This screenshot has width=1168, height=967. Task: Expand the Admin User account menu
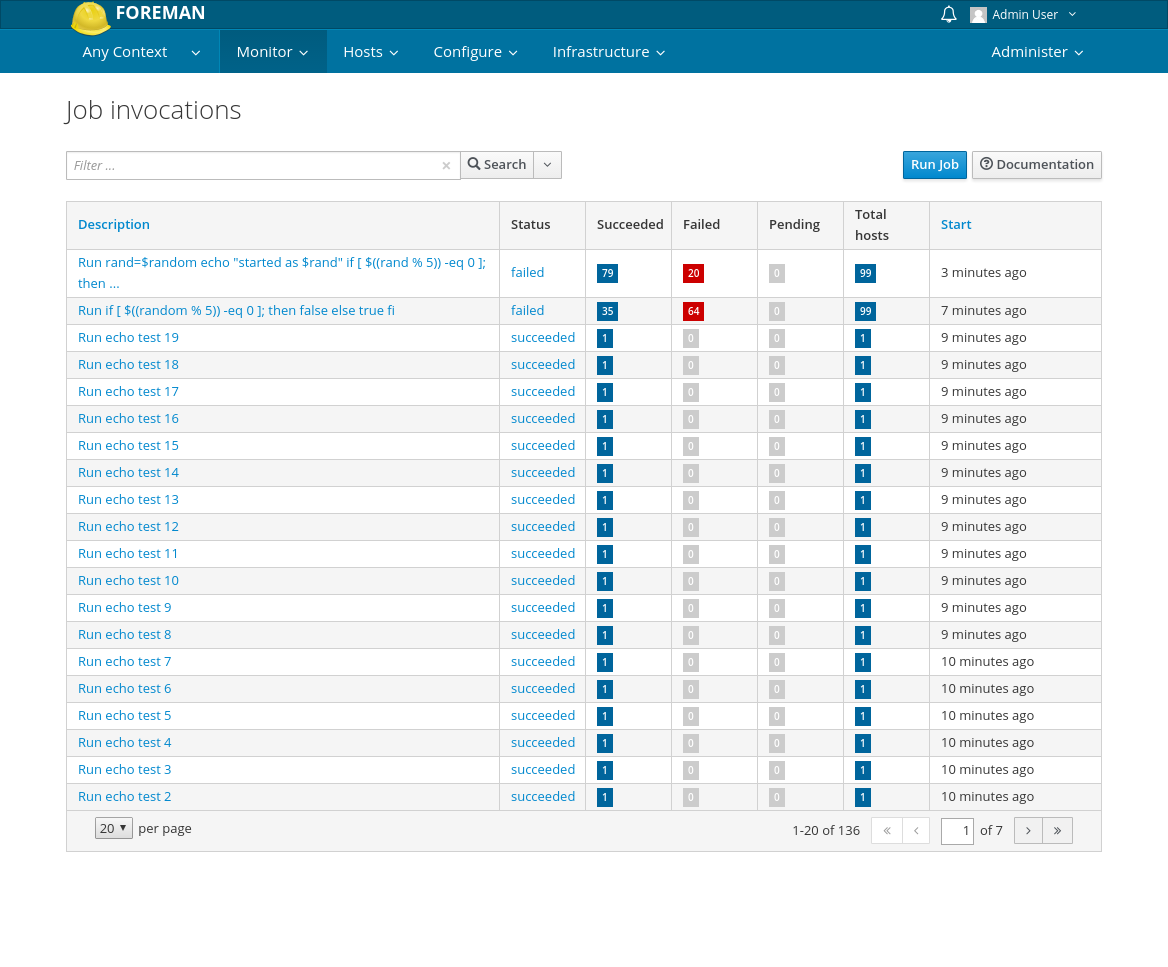click(1024, 15)
